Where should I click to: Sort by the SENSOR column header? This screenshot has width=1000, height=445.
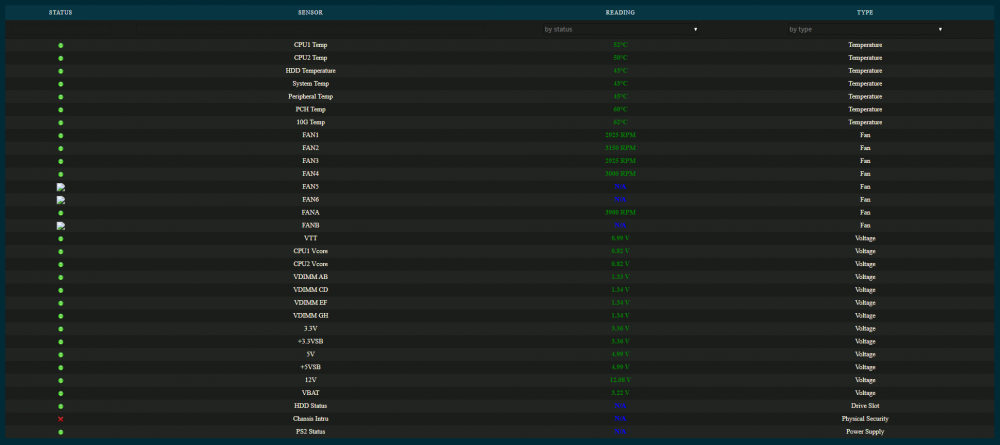point(310,13)
